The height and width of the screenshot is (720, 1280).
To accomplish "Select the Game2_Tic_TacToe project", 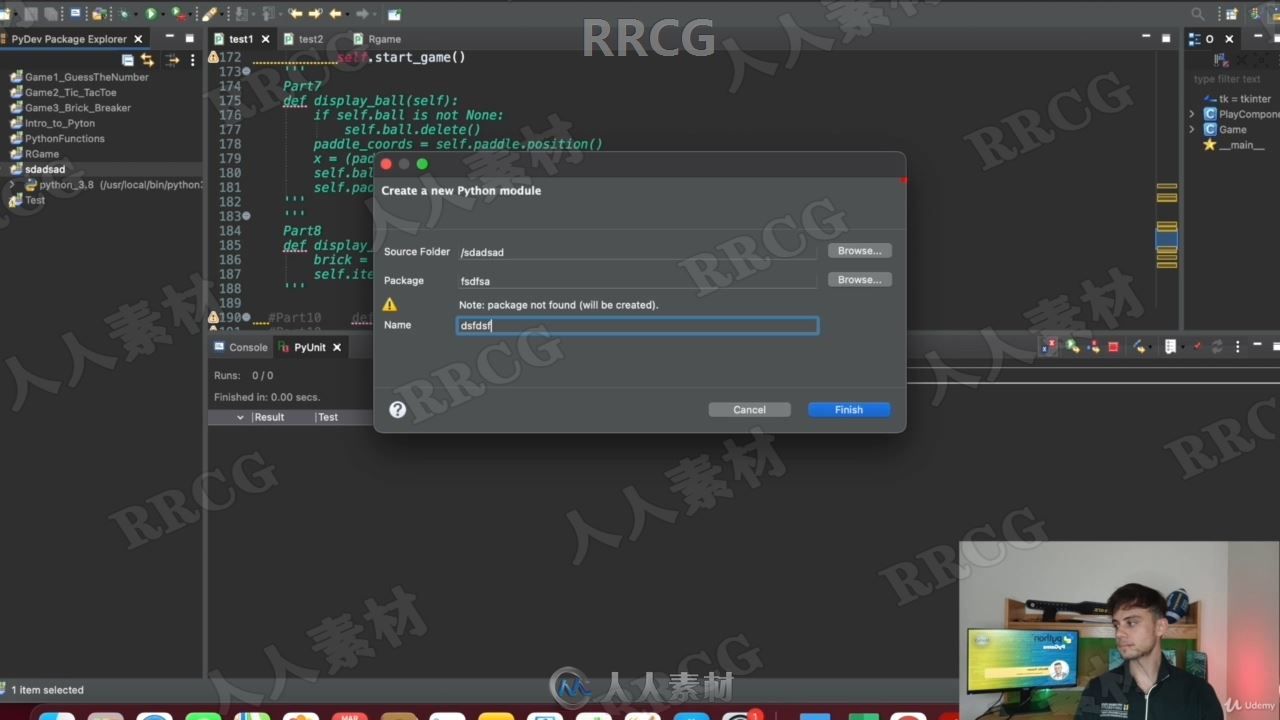I will (64, 92).
